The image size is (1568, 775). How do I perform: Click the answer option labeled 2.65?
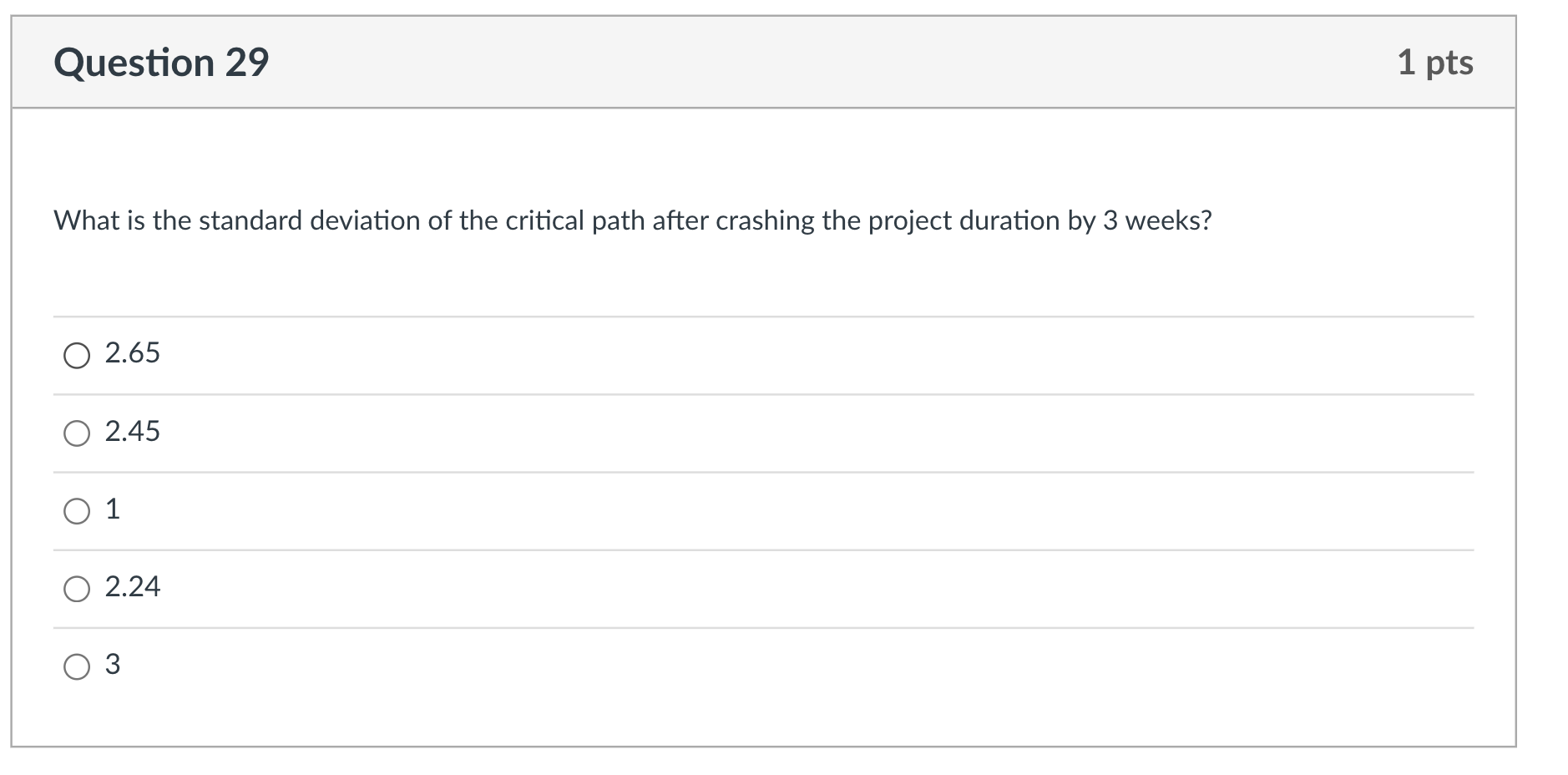coord(130,354)
